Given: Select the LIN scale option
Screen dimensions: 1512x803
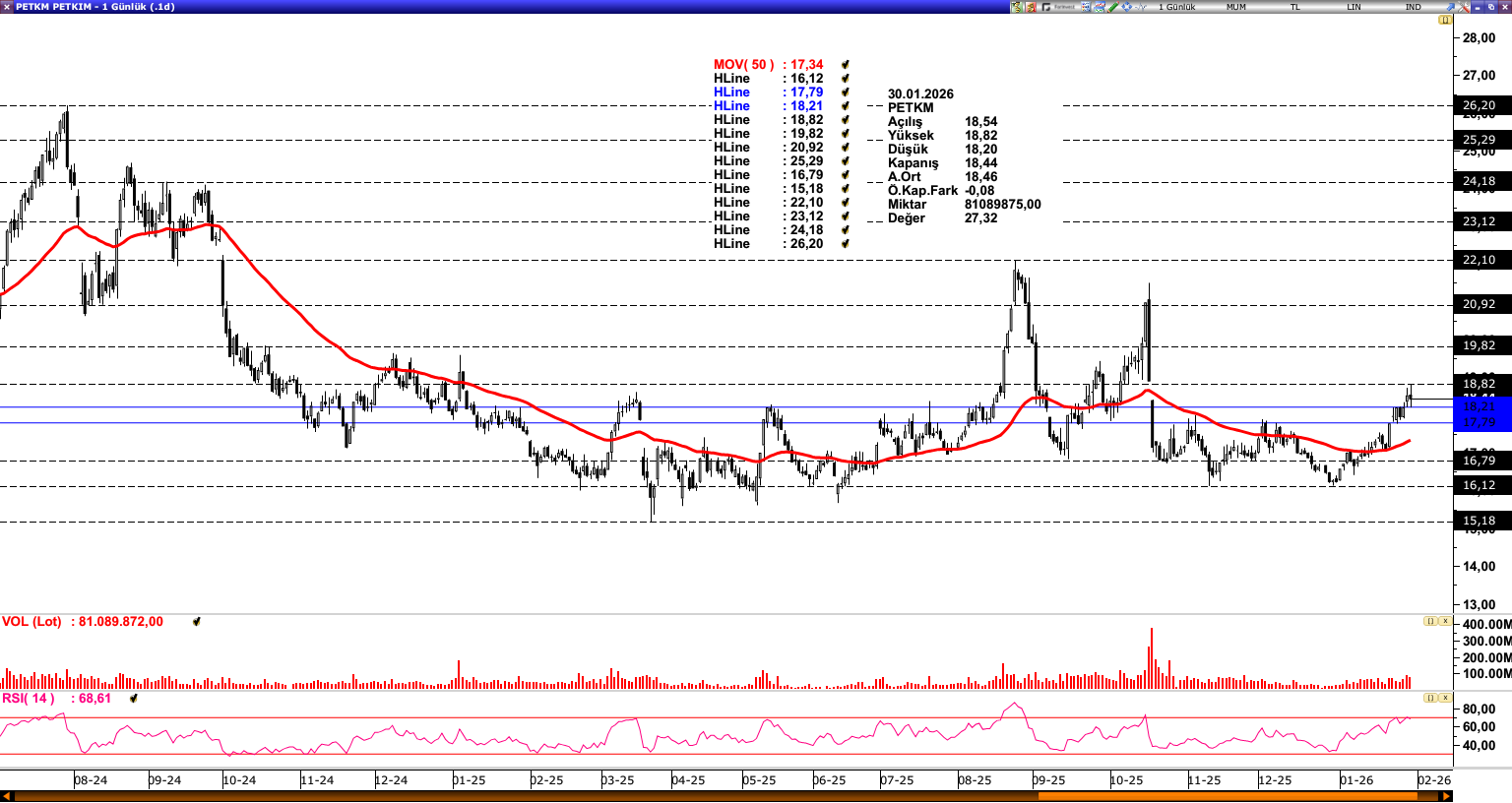Looking at the screenshot, I should click(1354, 7).
